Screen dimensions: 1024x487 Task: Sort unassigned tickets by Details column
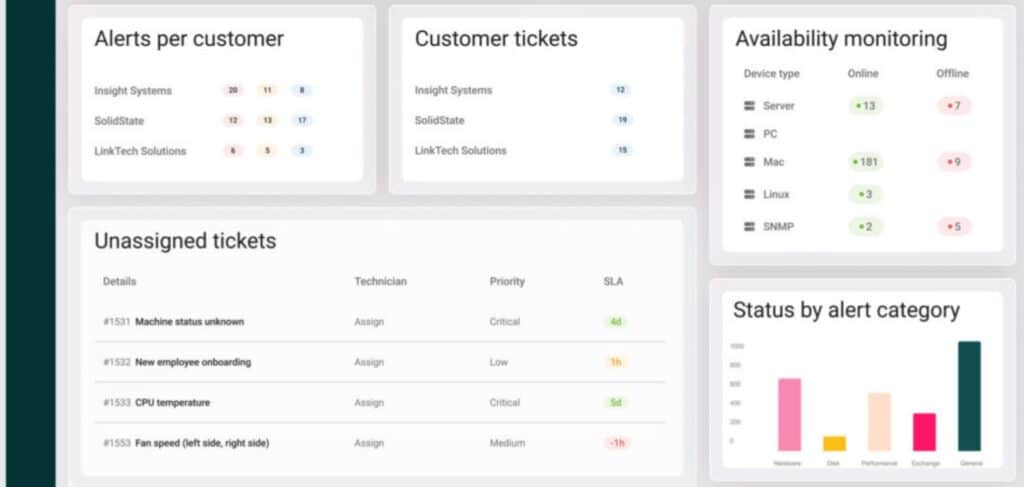coord(120,281)
